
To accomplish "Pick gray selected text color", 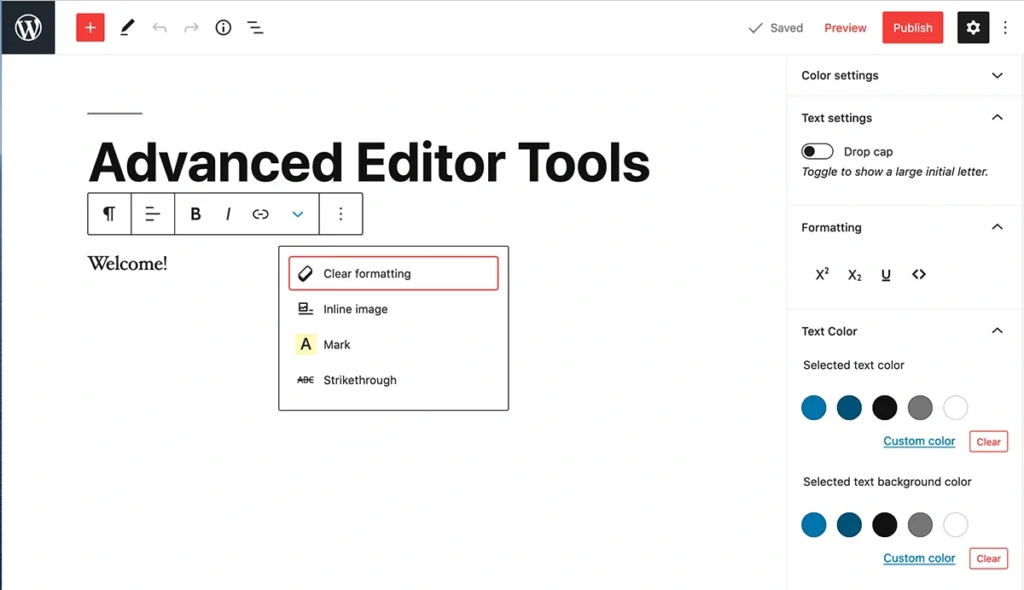I will coord(920,408).
